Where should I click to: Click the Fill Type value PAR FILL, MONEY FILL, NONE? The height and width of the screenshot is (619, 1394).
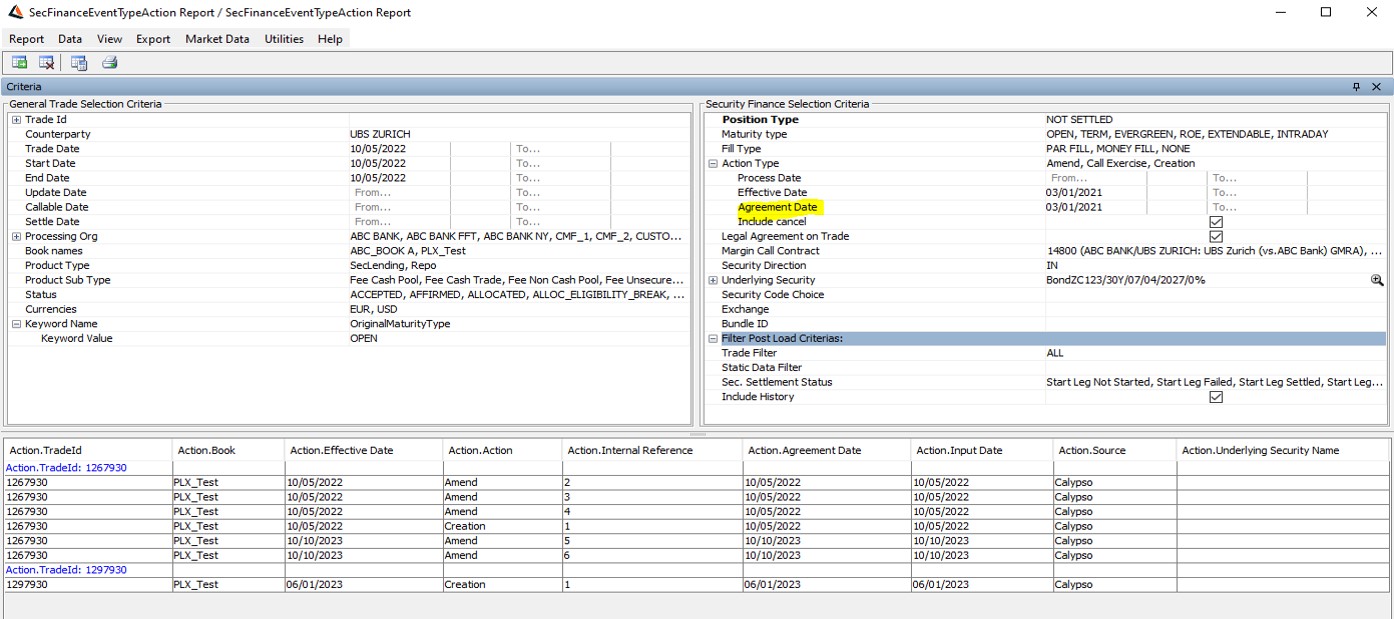coord(1118,149)
